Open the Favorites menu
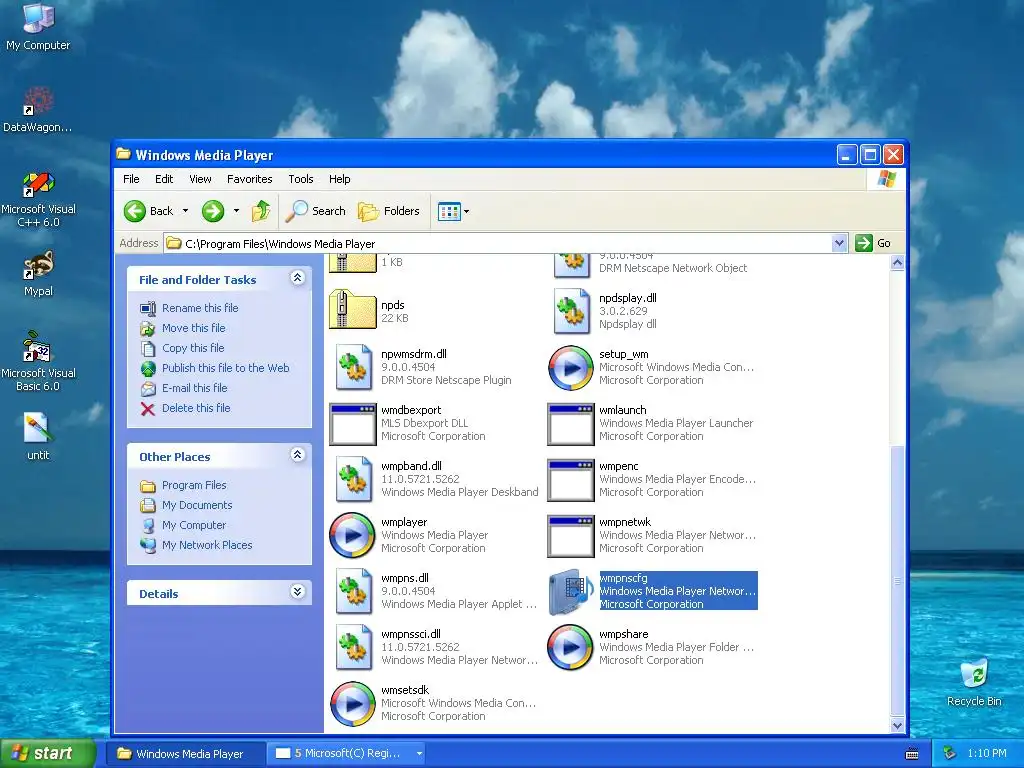Viewport: 1024px width, 768px height. tap(249, 179)
